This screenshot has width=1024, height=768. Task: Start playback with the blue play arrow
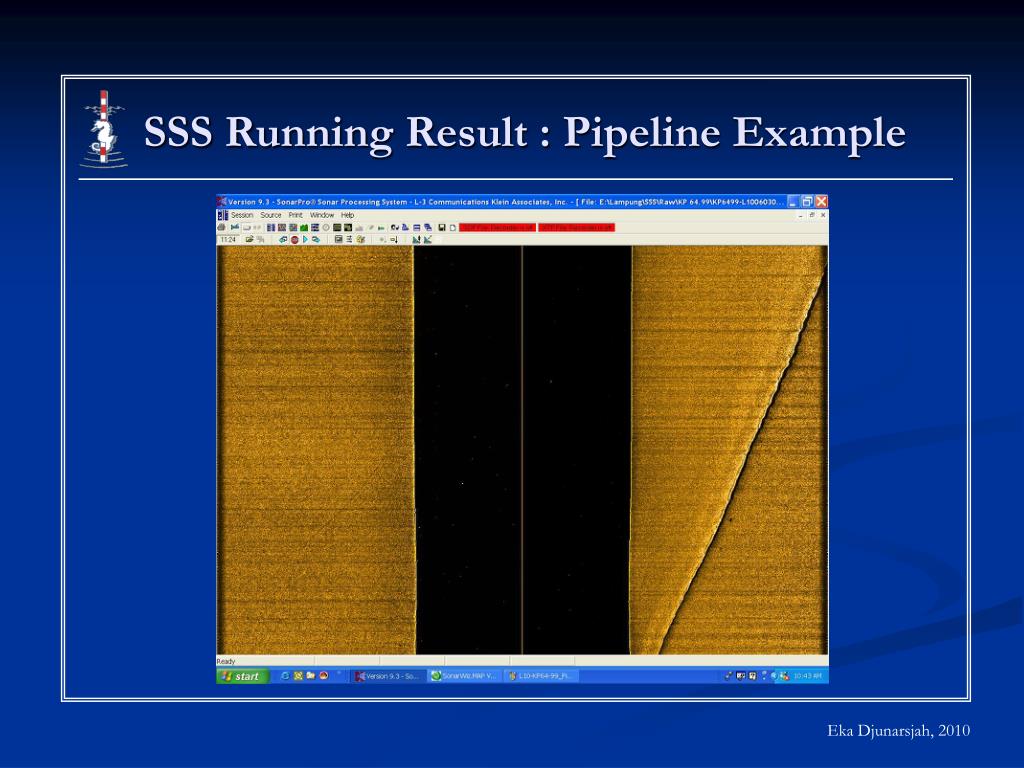click(306, 240)
